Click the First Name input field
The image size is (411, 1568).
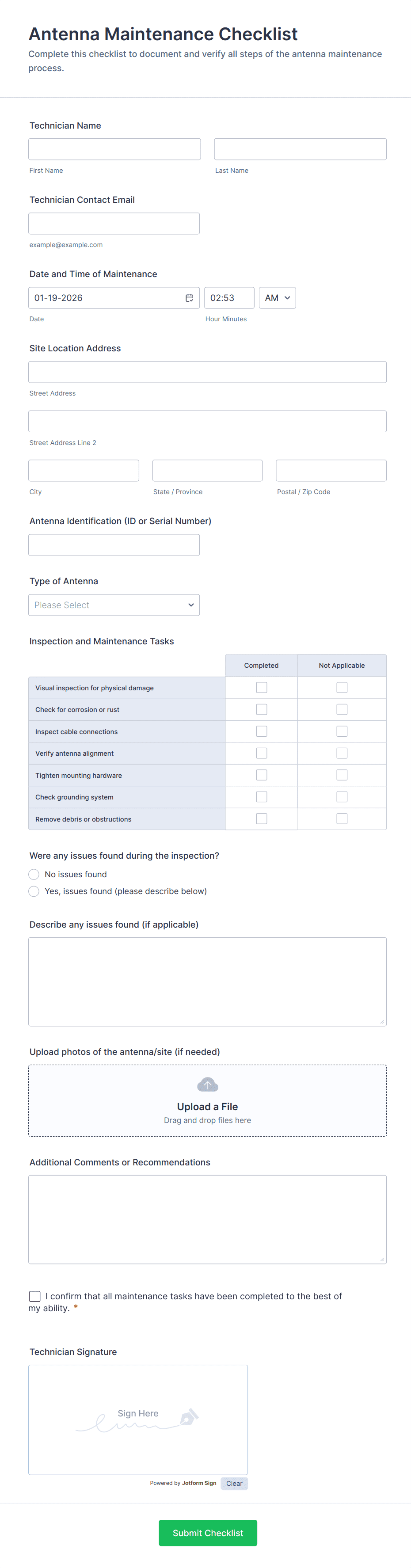pos(114,149)
